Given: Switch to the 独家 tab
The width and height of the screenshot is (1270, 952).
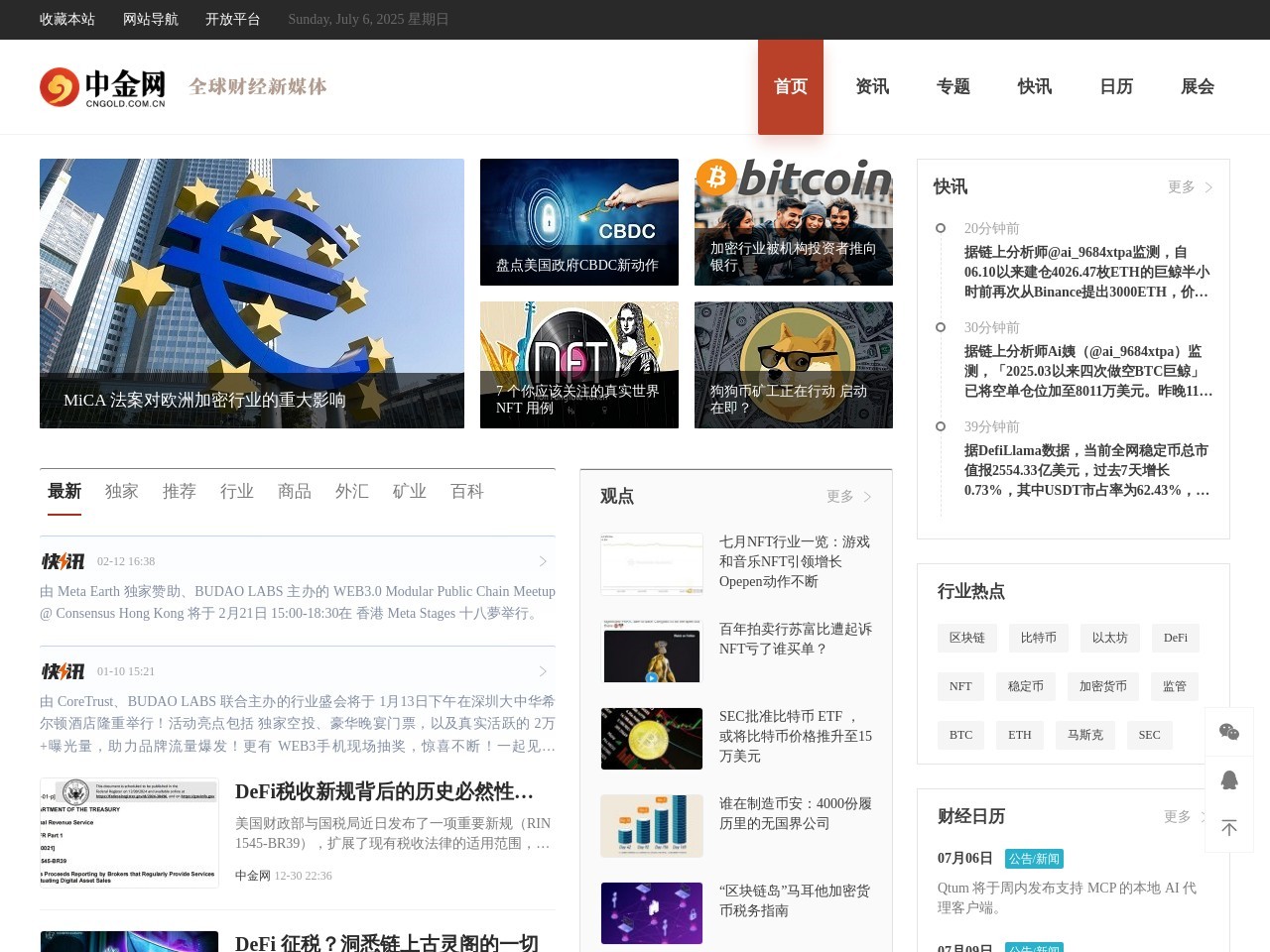Looking at the screenshot, I should (122, 491).
